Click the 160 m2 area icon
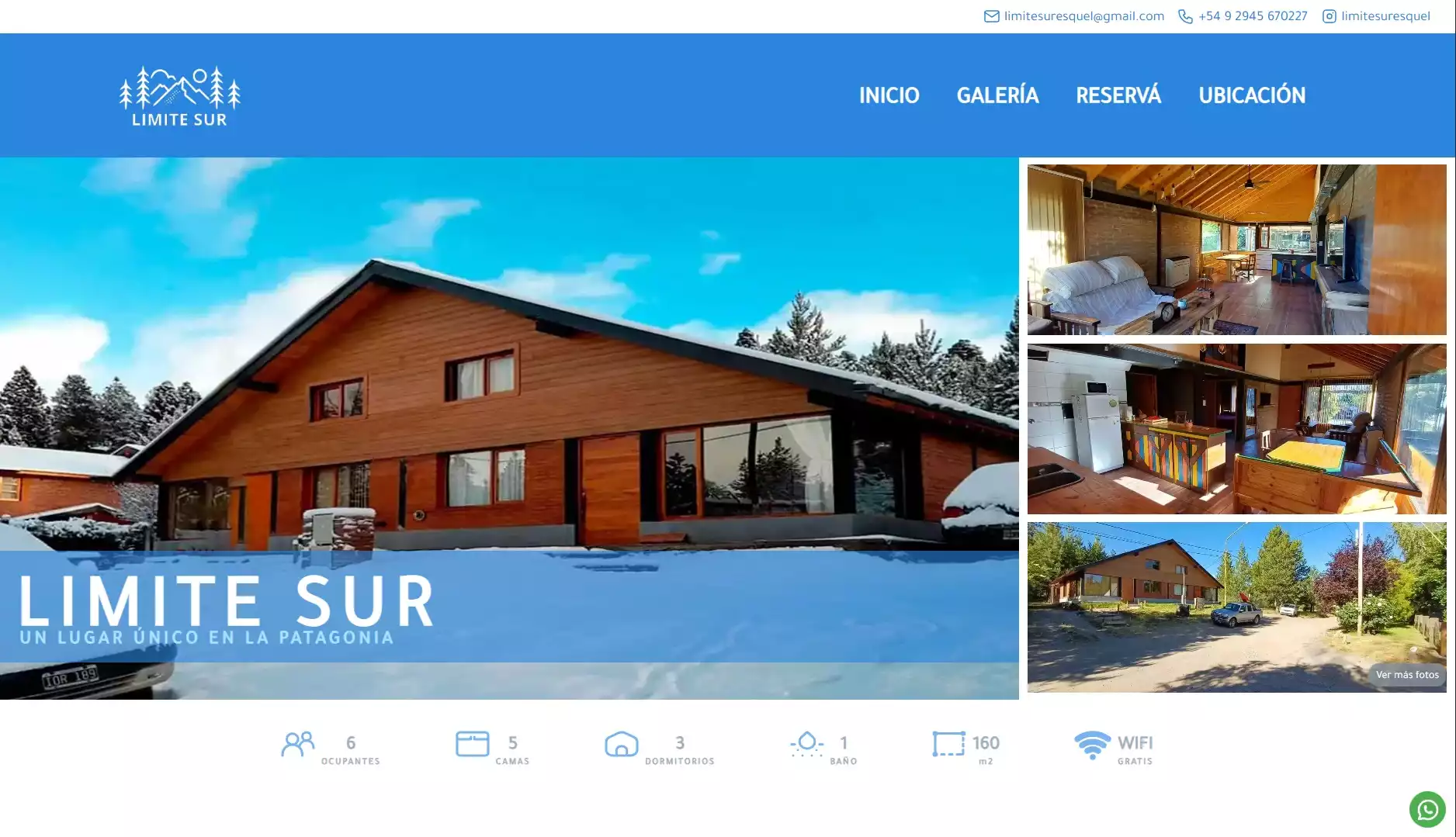The width and height of the screenshot is (1456, 837). tap(948, 744)
